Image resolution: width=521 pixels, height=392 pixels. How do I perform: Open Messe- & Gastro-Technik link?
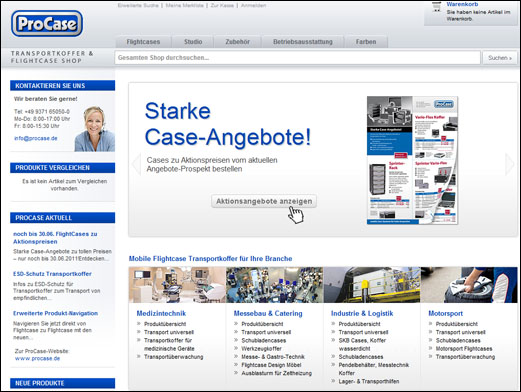273,357
